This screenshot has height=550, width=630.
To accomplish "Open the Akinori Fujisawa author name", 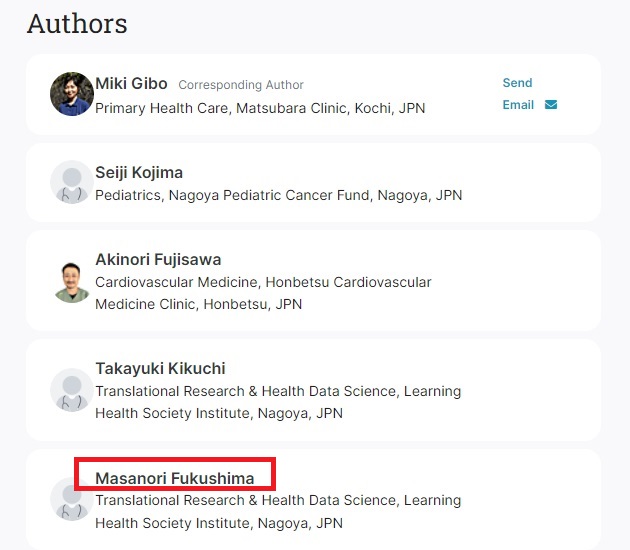I will [x=158, y=260].
